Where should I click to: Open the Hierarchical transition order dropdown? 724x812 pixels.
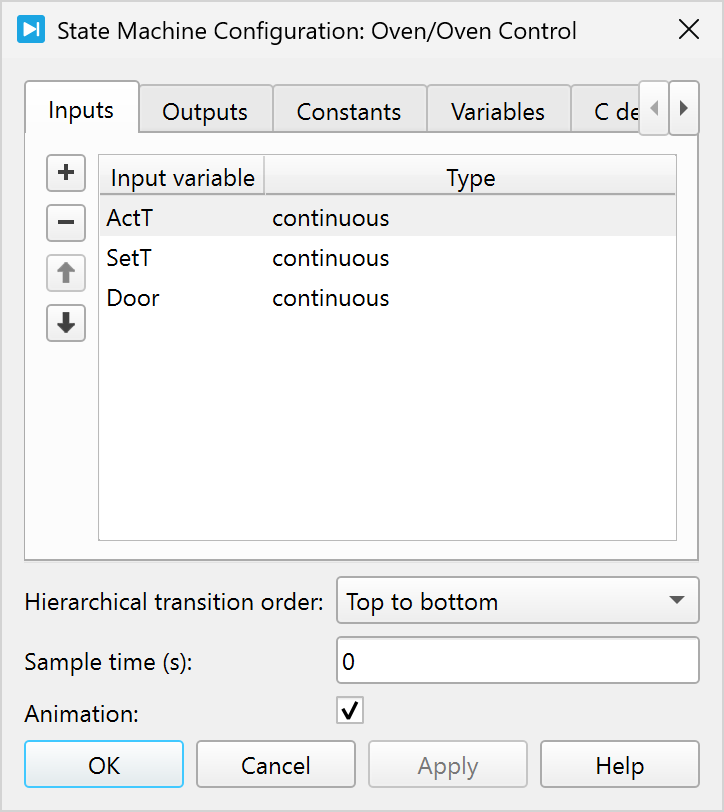click(x=517, y=602)
